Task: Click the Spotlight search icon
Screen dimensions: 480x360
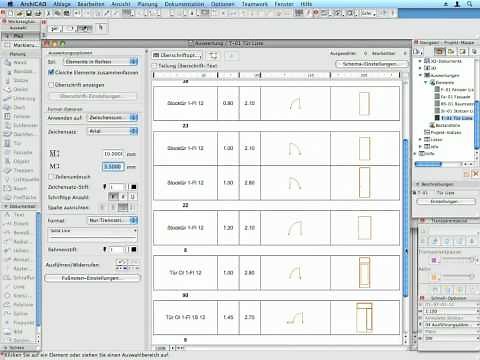Action: point(469,4)
